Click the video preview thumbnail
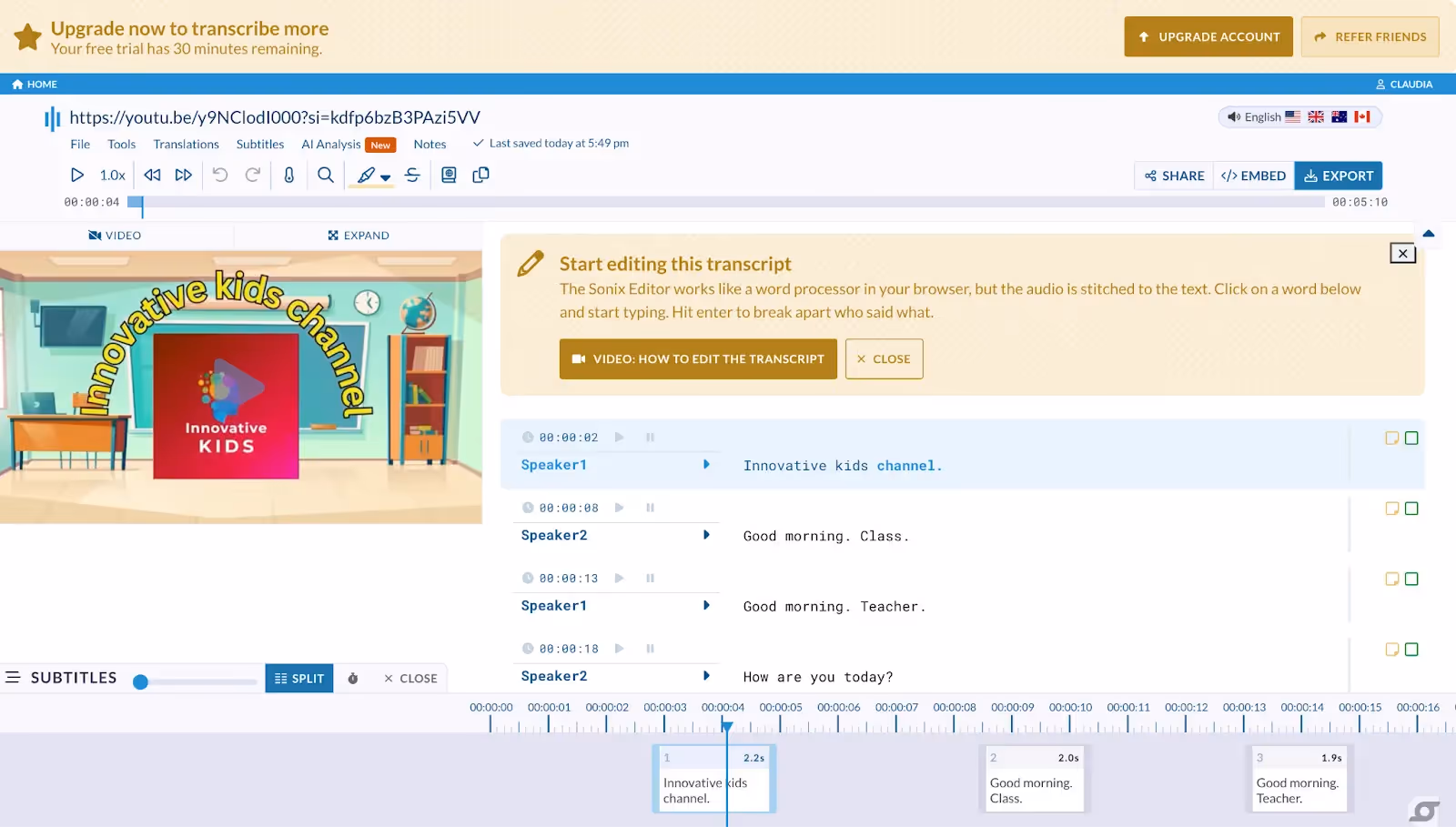Viewport: 1456px width, 827px height. coord(241,387)
